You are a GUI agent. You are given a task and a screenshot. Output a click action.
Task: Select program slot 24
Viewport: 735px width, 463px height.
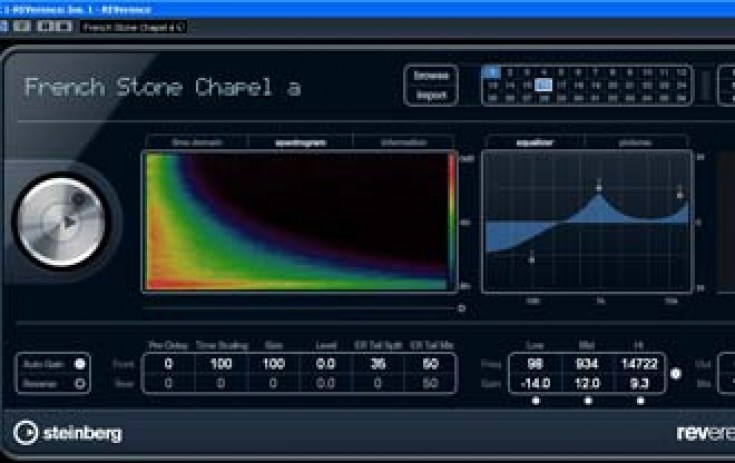coord(682,85)
